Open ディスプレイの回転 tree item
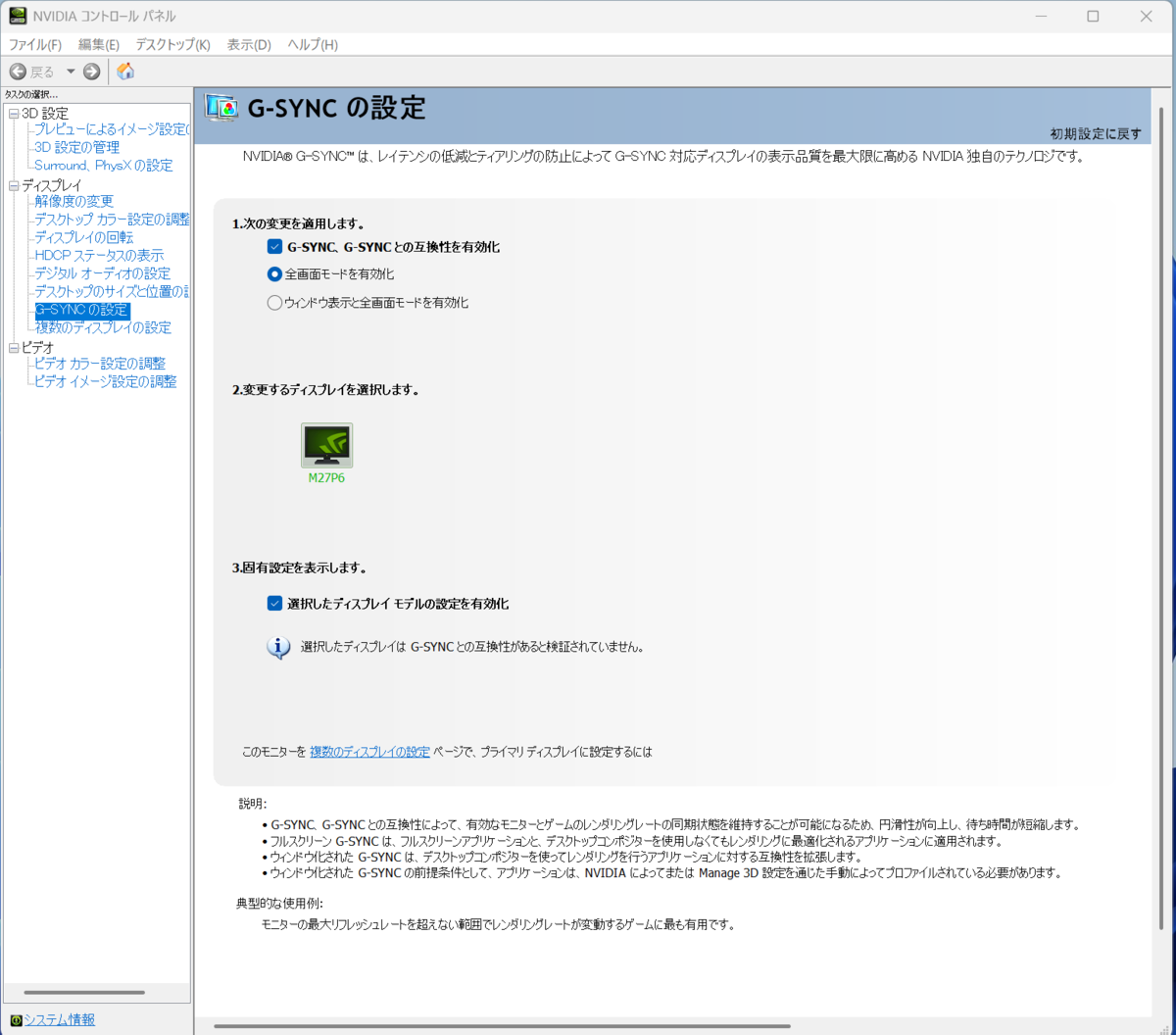 tap(84, 237)
